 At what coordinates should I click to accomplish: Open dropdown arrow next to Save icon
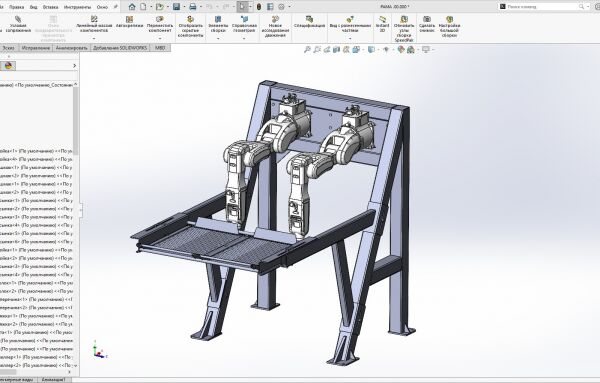coord(184,7)
